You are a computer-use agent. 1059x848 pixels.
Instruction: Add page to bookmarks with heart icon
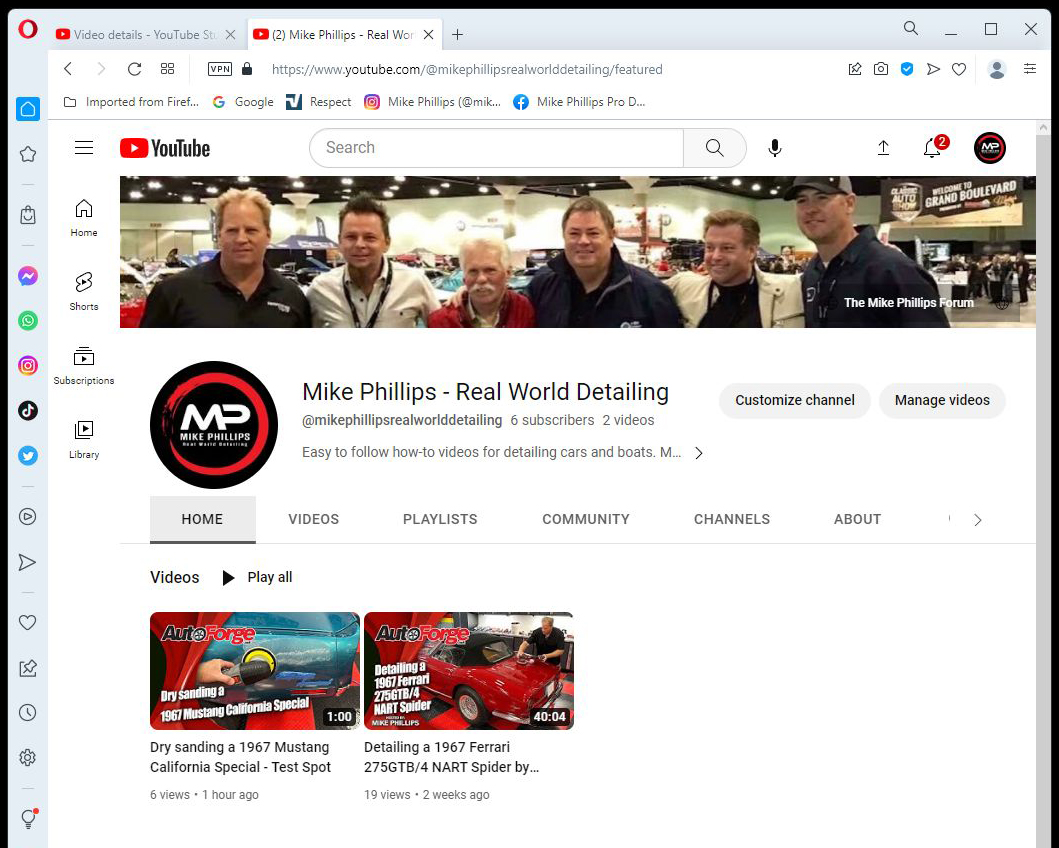[x=959, y=69]
